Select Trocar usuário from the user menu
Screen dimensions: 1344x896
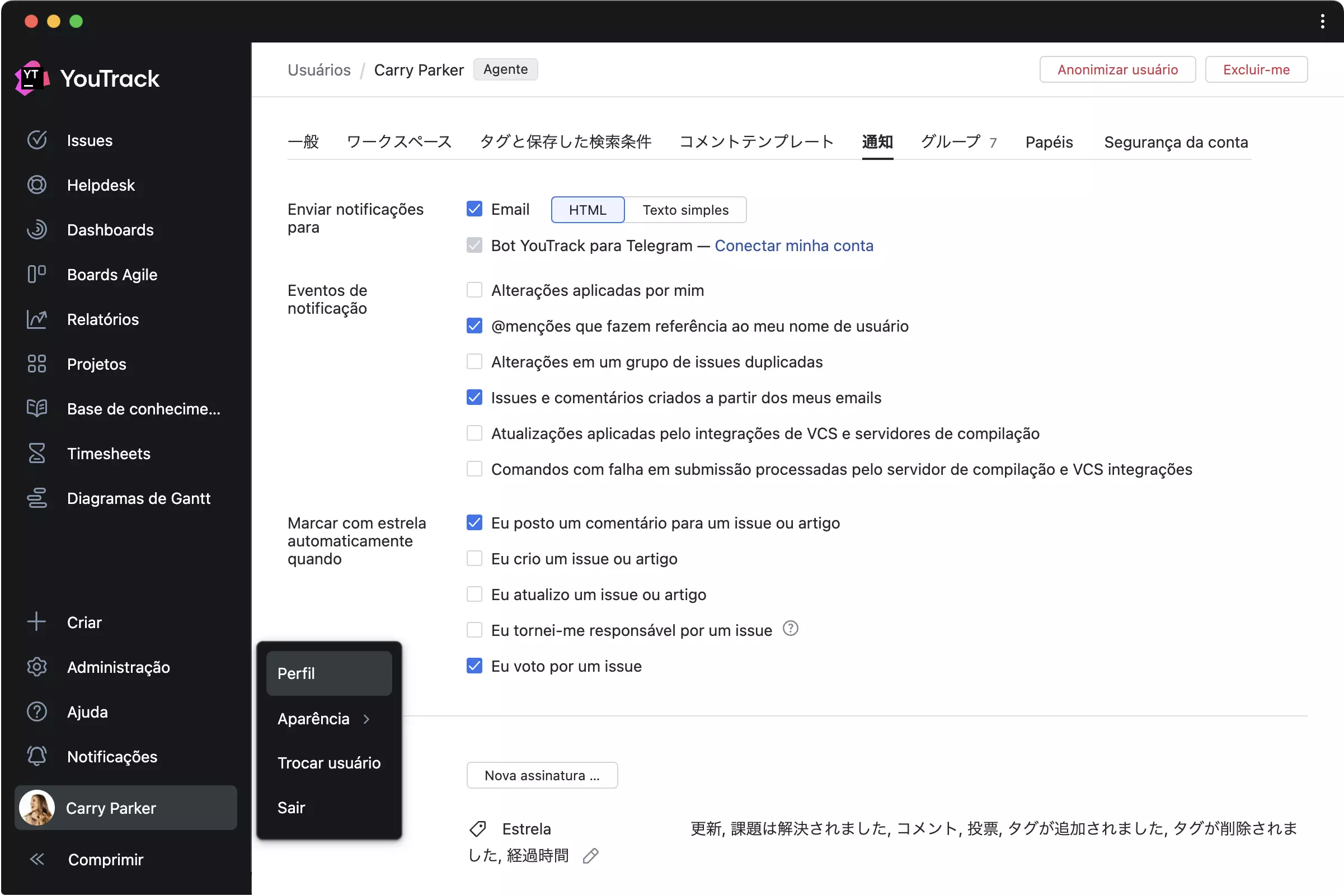point(328,763)
